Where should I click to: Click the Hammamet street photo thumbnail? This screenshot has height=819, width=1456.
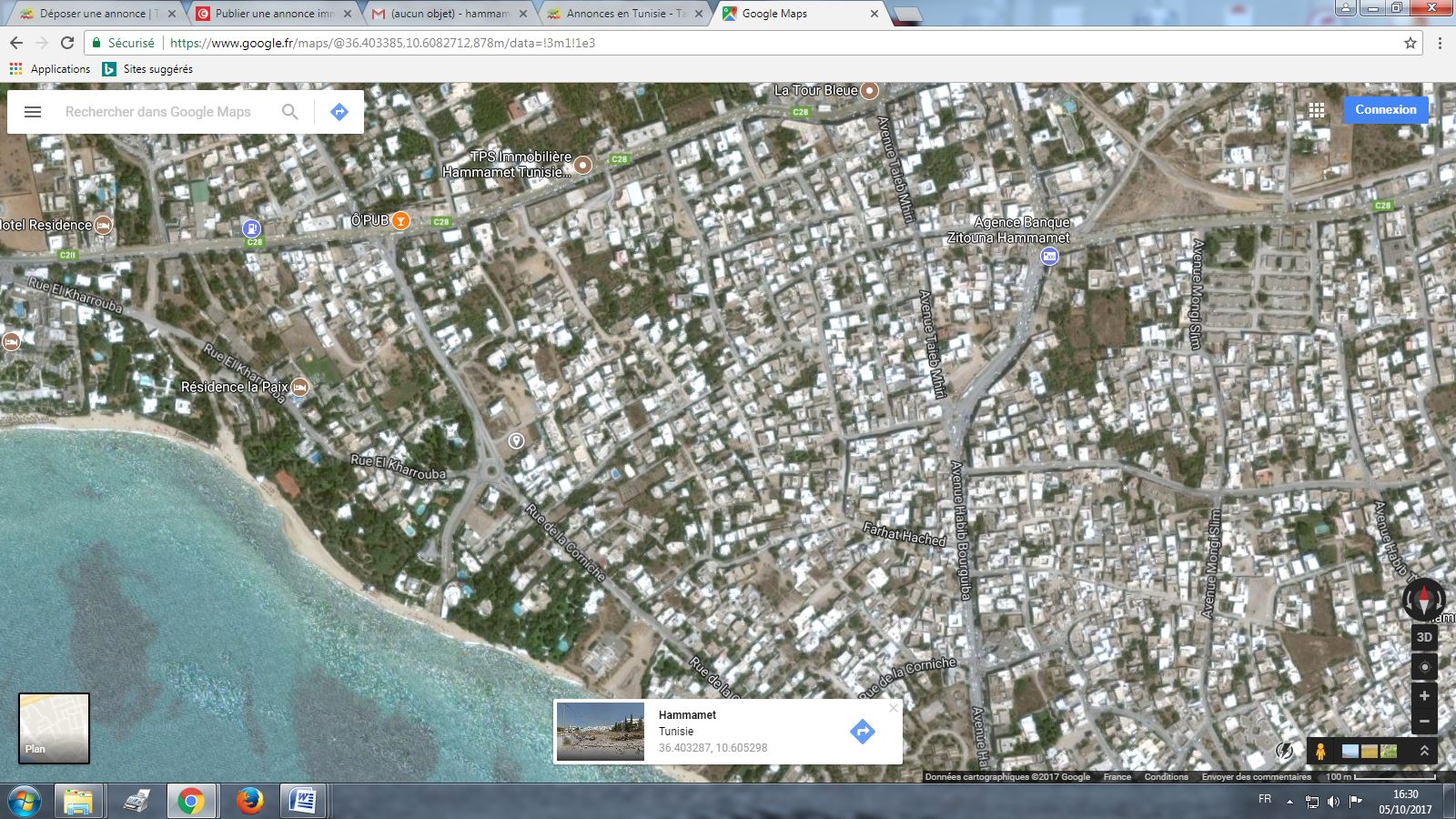601,731
